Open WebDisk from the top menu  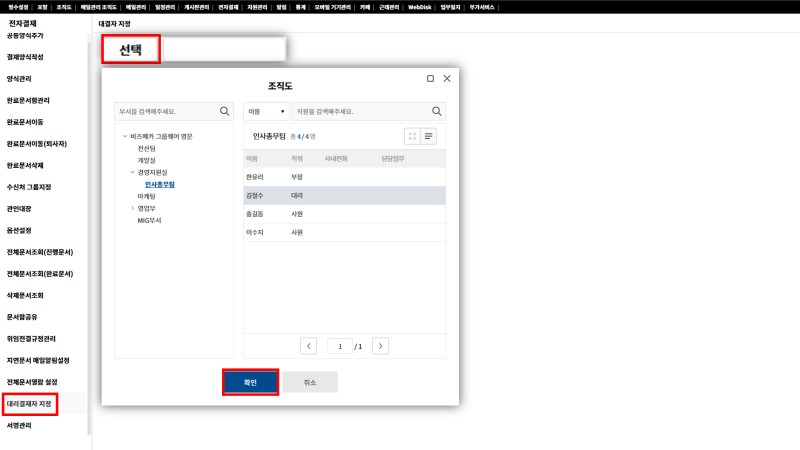(x=419, y=6)
